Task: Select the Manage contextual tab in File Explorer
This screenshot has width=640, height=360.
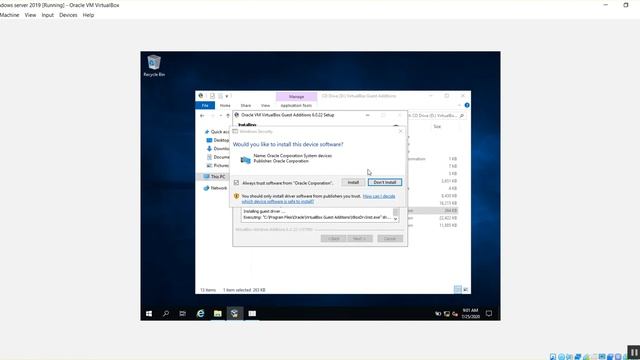Action: pyautogui.click(x=296, y=97)
